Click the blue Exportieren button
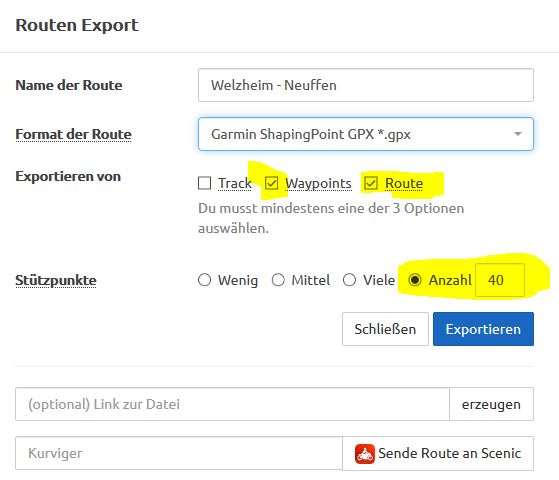Image resolution: width=559 pixels, height=480 pixels. click(x=483, y=329)
